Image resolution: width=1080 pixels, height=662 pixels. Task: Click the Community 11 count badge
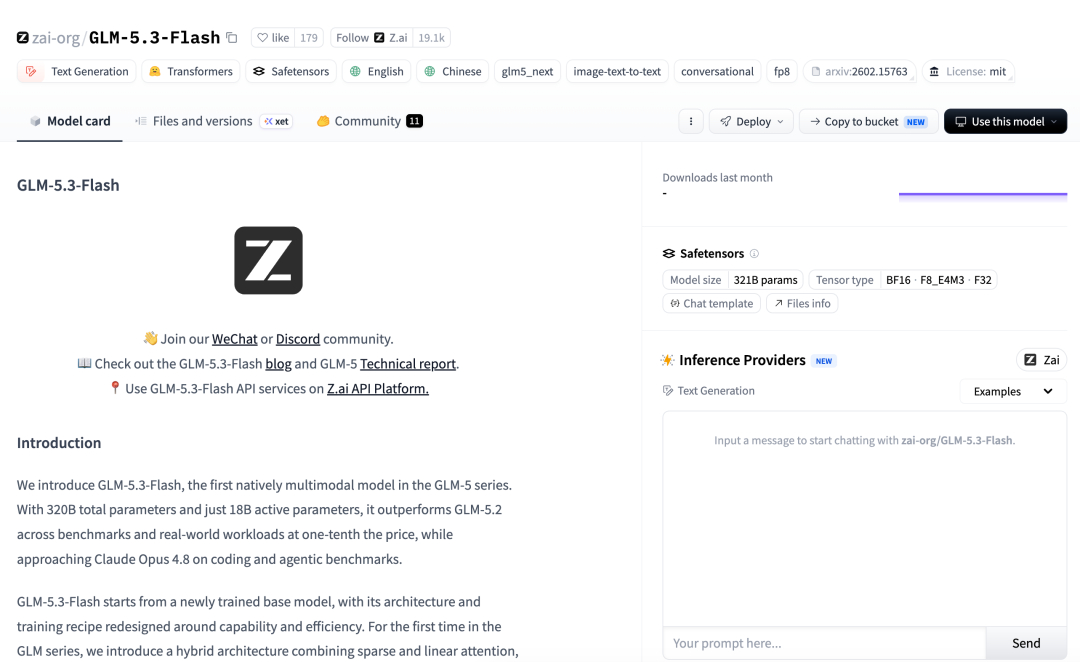pyautogui.click(x=414, y=121)
